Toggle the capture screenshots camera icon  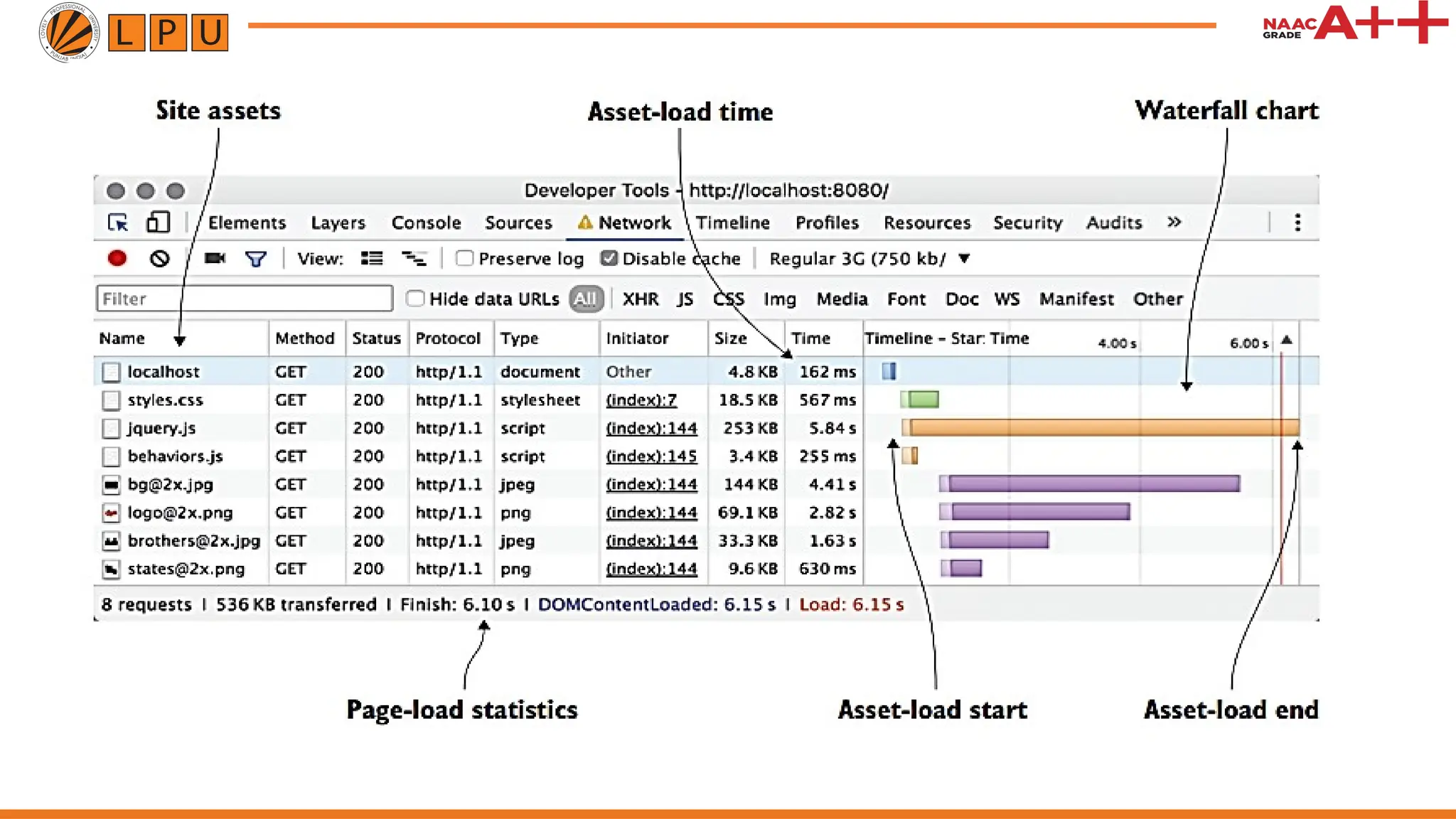point(214,258)
